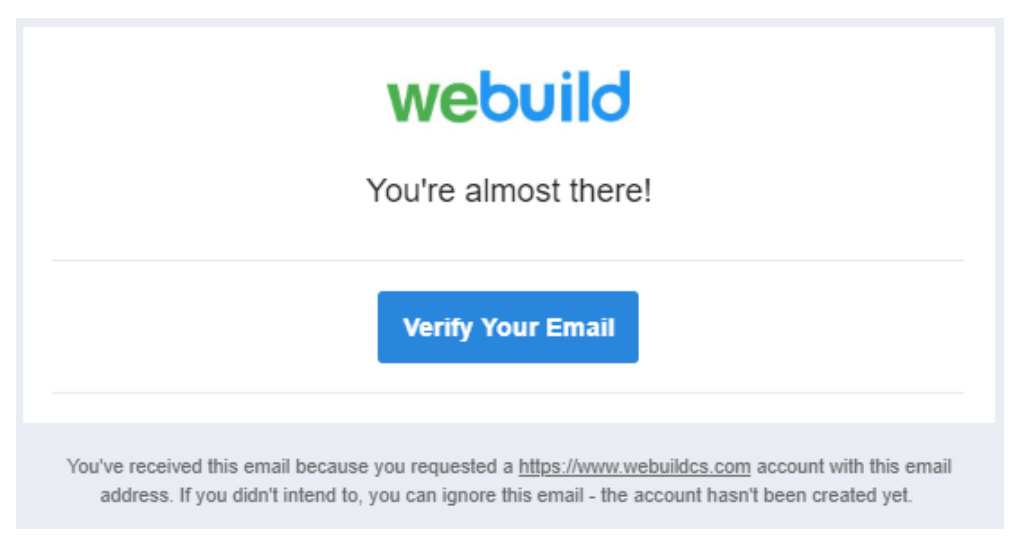The image size is (1028, 552).
Task: Click "the account hasn't been created yet" text
Action: pos(757,495)
